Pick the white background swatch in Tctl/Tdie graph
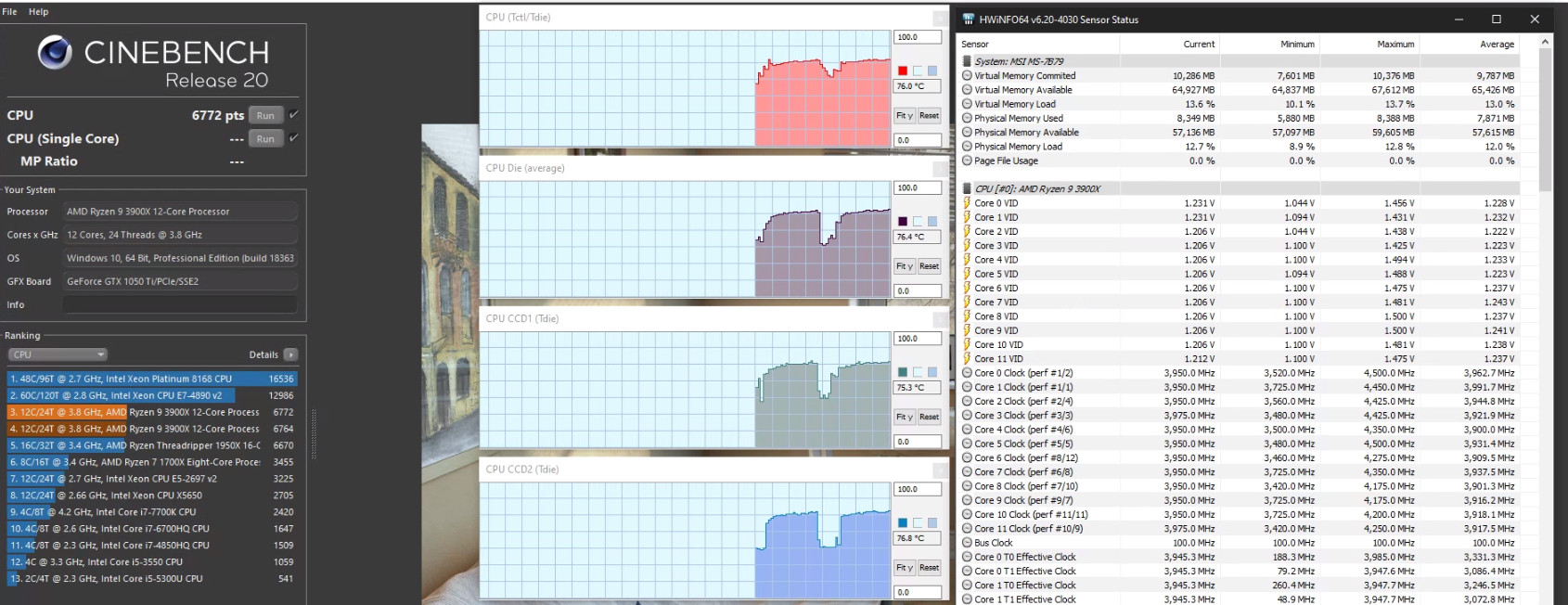Image resolution: width=1568 pixels, height=605 pixels. (x=918, y=71)
